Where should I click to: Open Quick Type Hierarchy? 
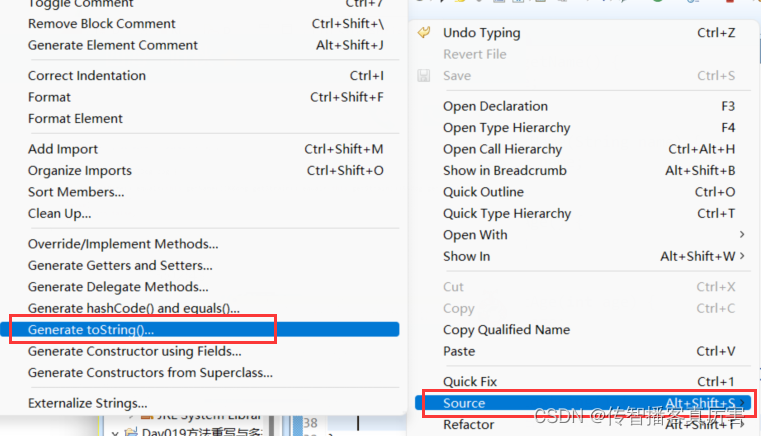coord(583,213)
